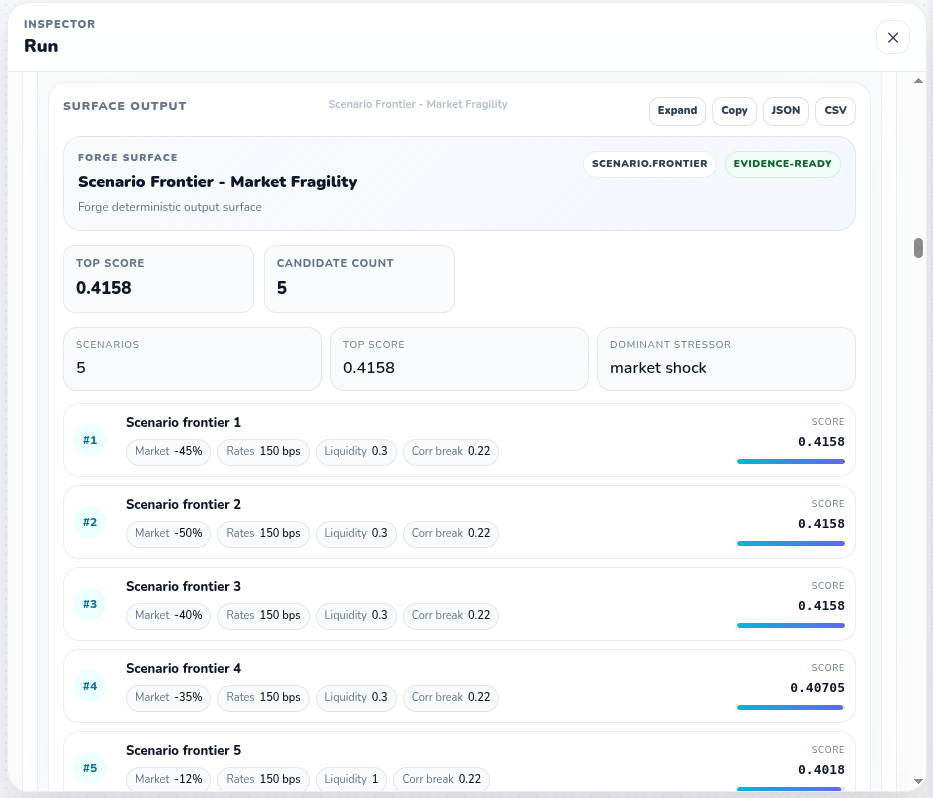
Task: Click the Market -35% chip
Action: pyautogui.click(x=168, y=698)
